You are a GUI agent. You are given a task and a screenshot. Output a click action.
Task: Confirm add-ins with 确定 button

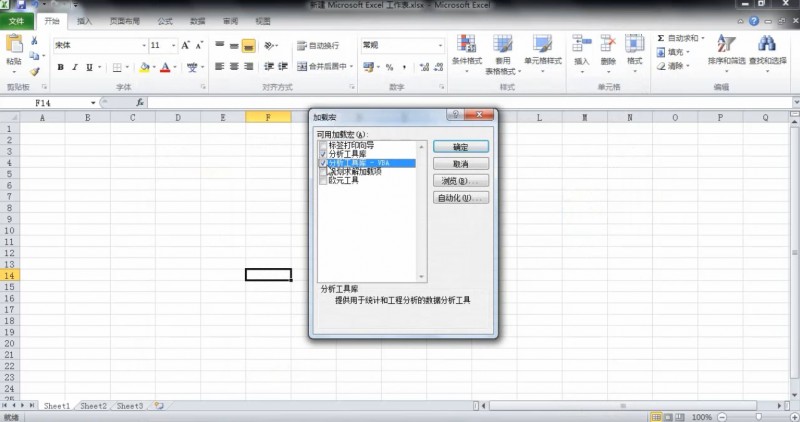point(461,147)
